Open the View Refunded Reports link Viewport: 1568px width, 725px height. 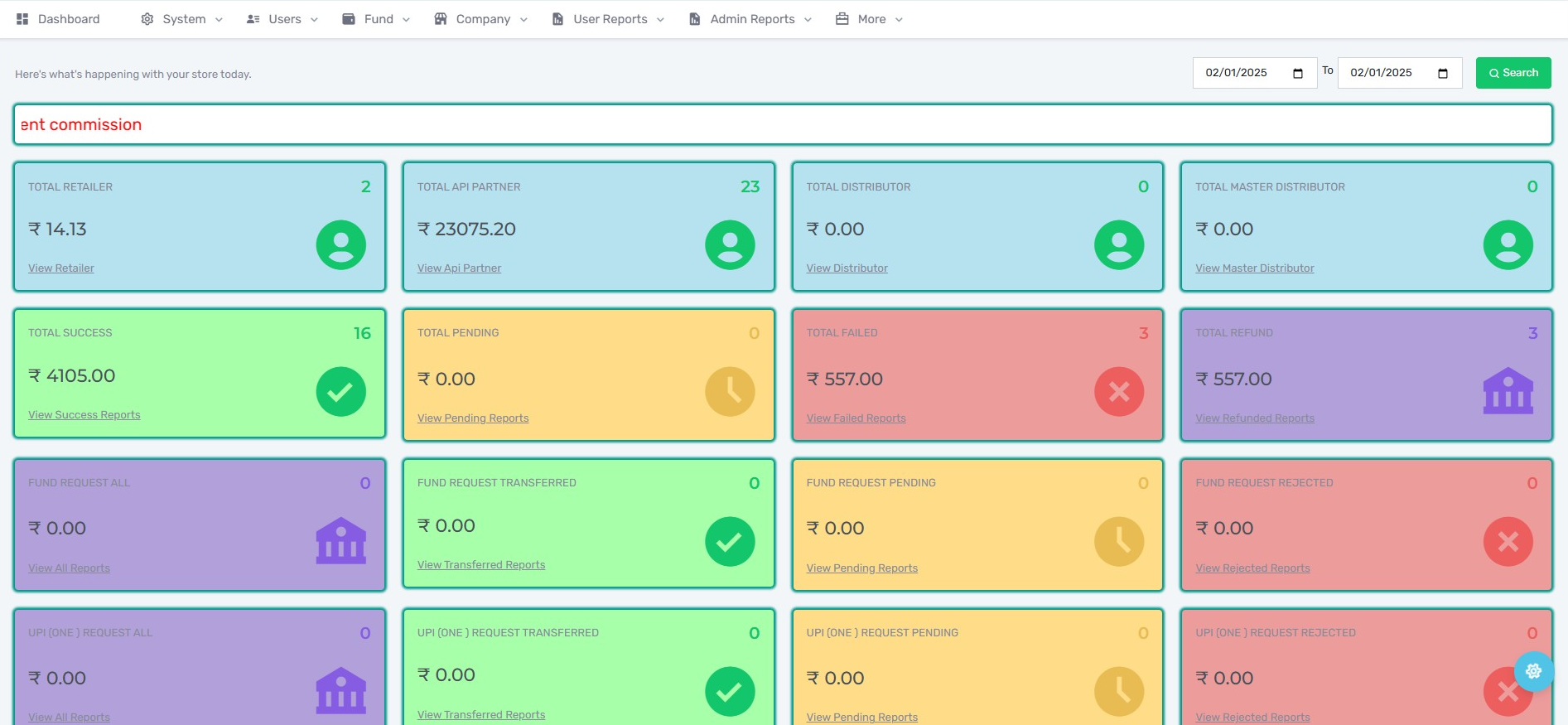point(1255,418)
